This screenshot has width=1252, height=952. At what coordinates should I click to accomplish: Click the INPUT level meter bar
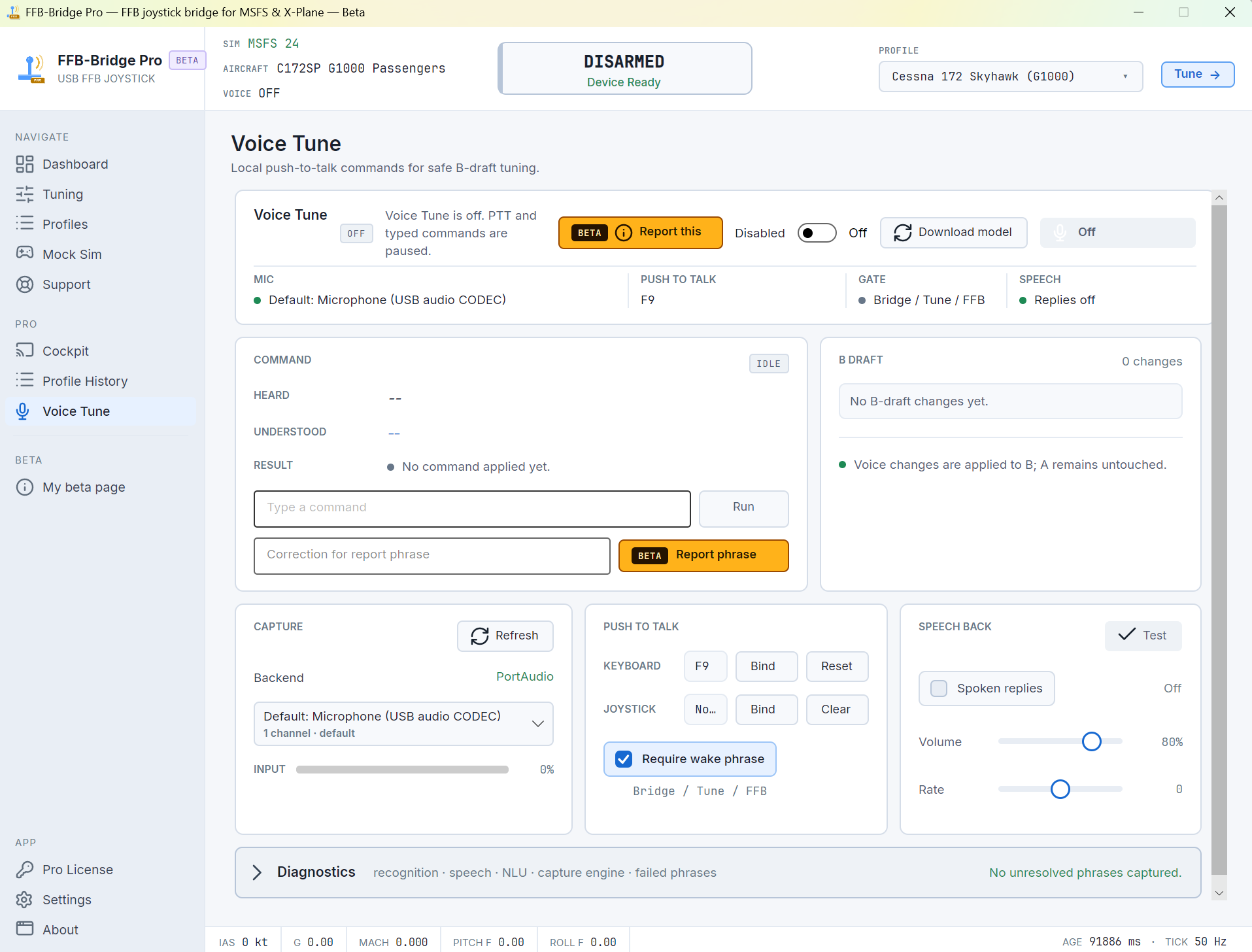[x=402, y=770]
